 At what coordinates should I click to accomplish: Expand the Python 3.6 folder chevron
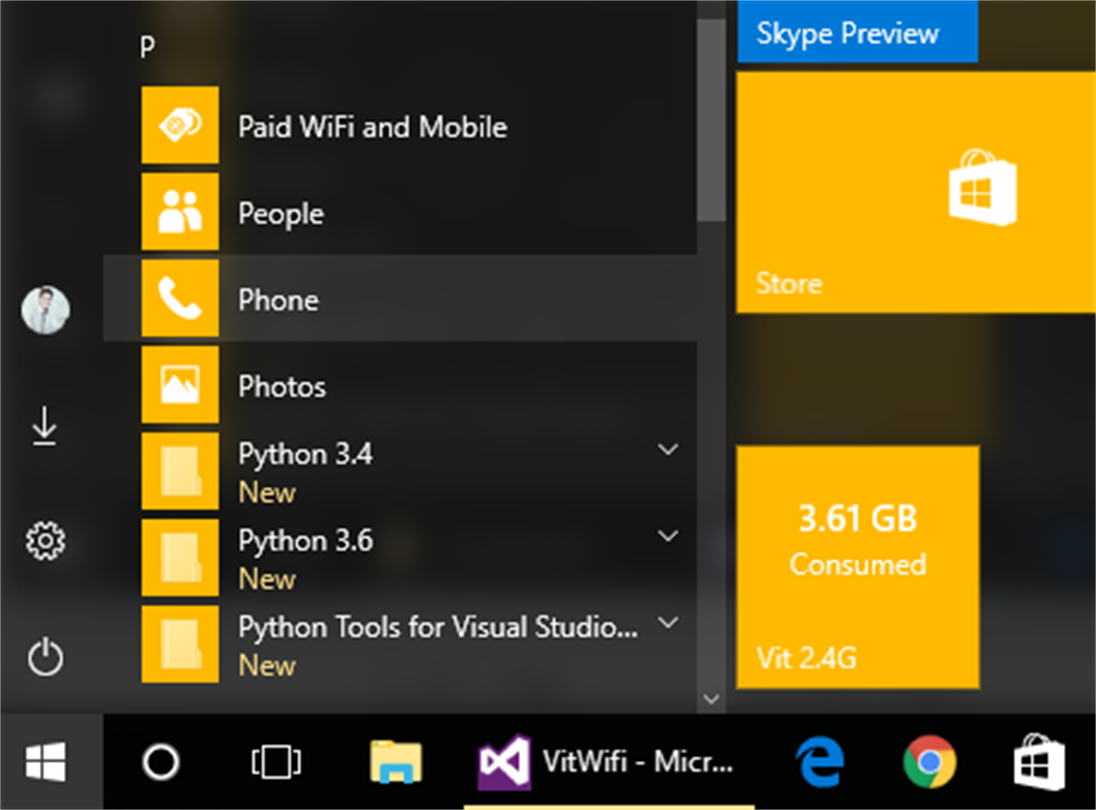[x=668, y=536]
